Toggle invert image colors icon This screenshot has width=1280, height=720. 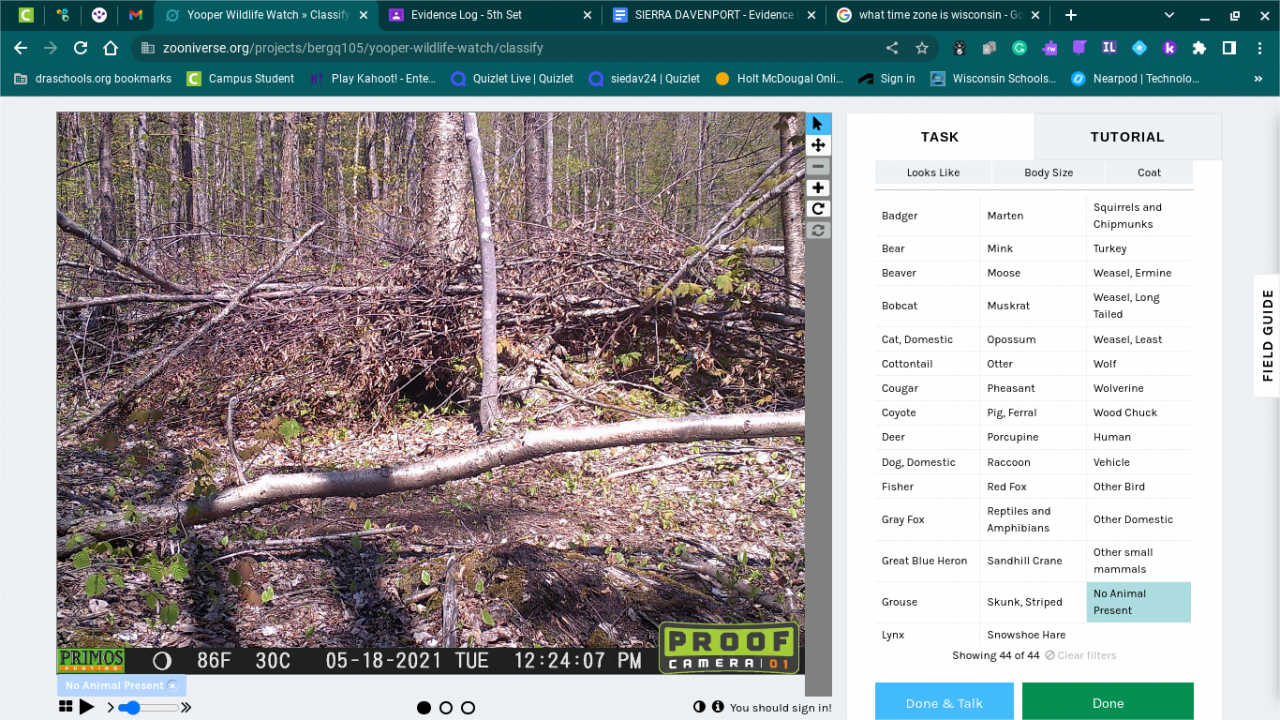click(x=699, y=707)
